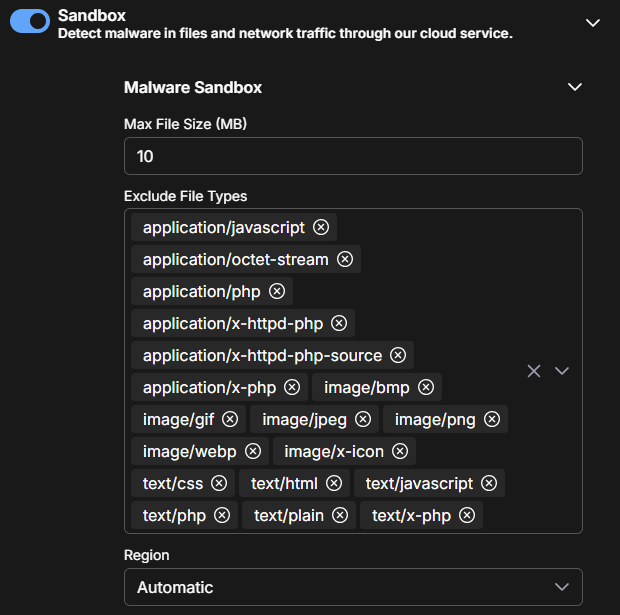Delete the text/x-php exclusion tag
Viewport: 620px width, 615px height.
tap(467, 515)
